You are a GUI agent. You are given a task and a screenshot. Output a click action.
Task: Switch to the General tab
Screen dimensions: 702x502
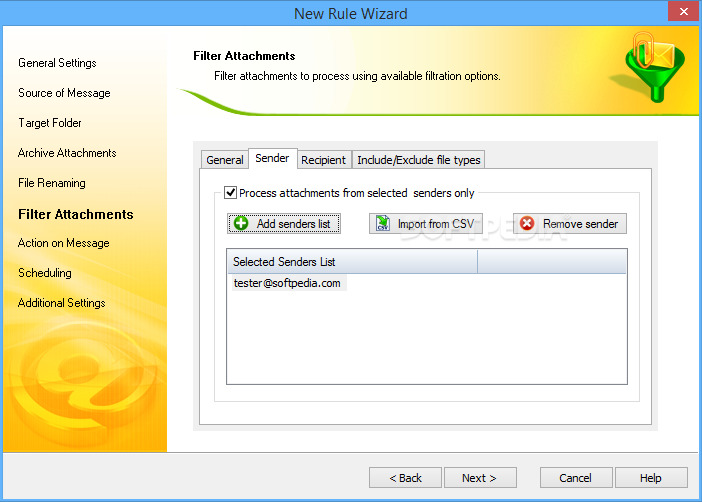click(224, 160)
